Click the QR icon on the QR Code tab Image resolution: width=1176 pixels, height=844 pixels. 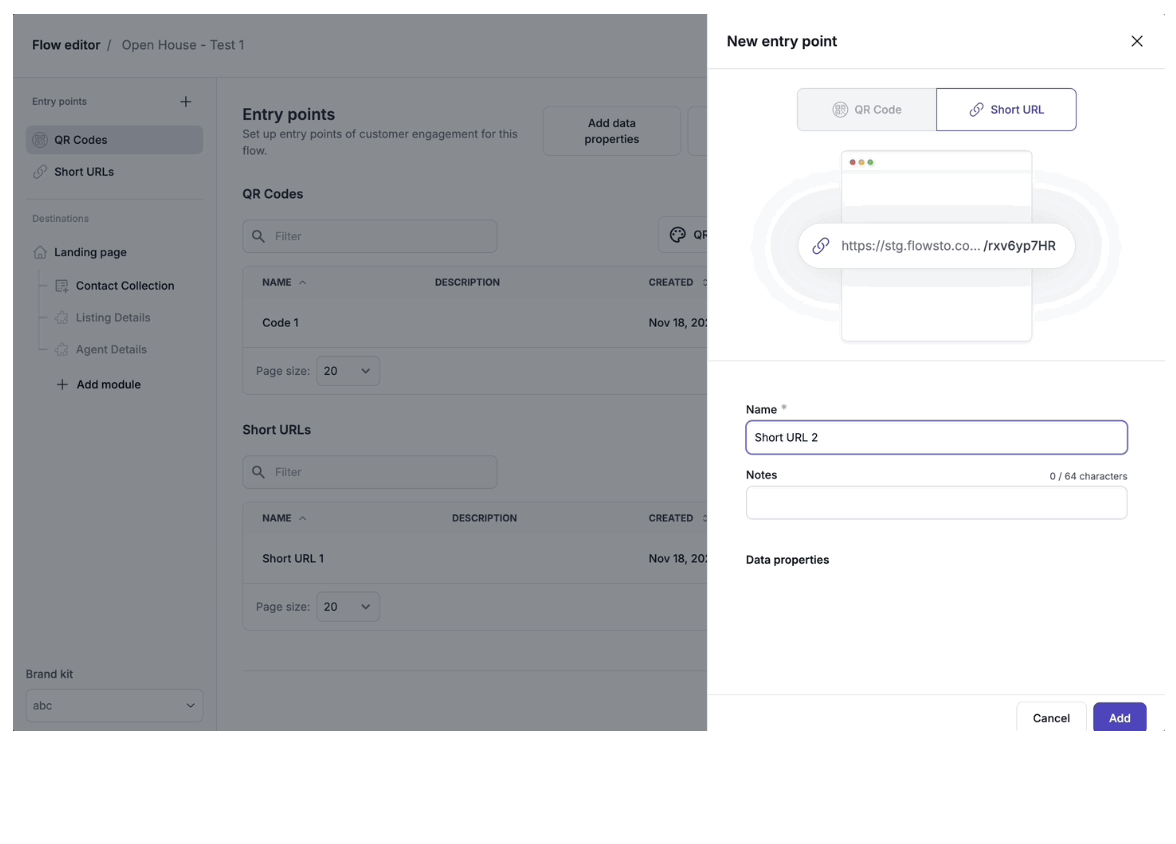[840, 110]
